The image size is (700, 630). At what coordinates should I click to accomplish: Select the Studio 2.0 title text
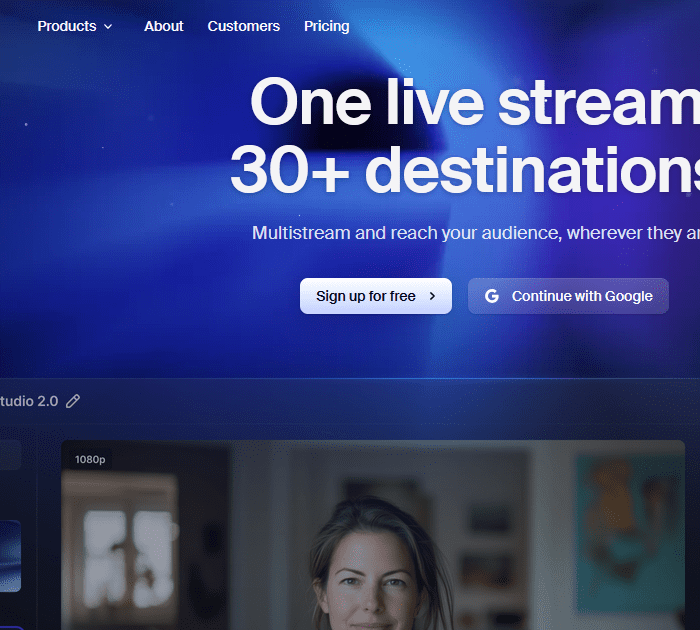(29, 401)
